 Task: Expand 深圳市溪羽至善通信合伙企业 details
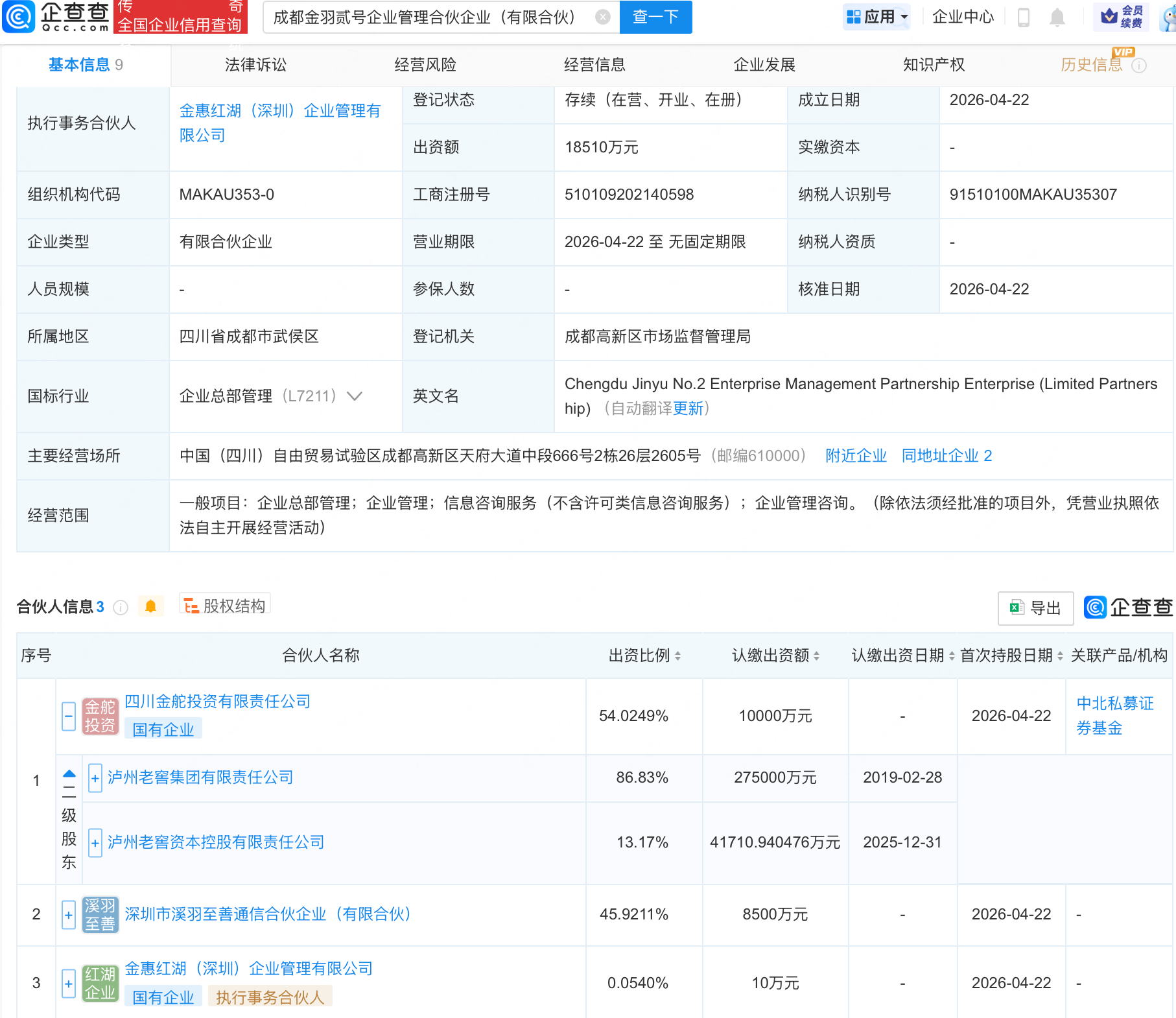69,915
